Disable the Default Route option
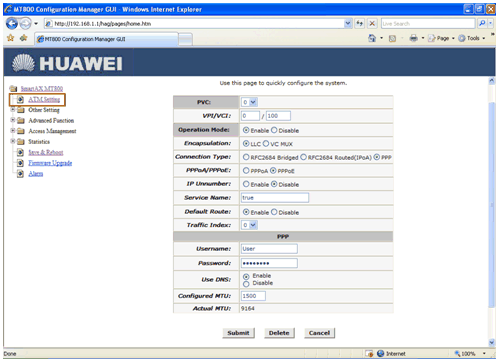The height and width of the screenshot is (362, 501). point(274,212)
